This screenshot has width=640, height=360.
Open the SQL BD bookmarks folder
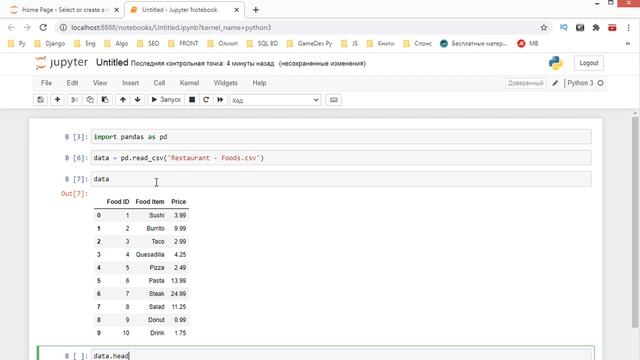(262, 44)
